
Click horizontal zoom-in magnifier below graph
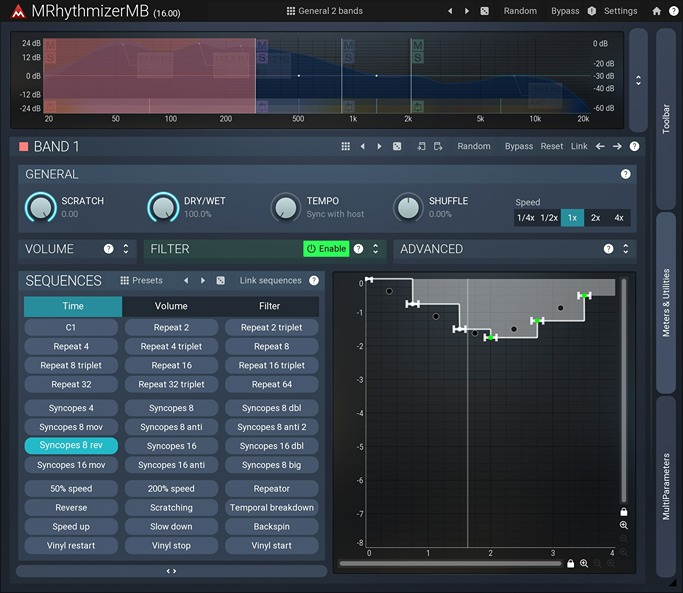(x=584, y=564)
